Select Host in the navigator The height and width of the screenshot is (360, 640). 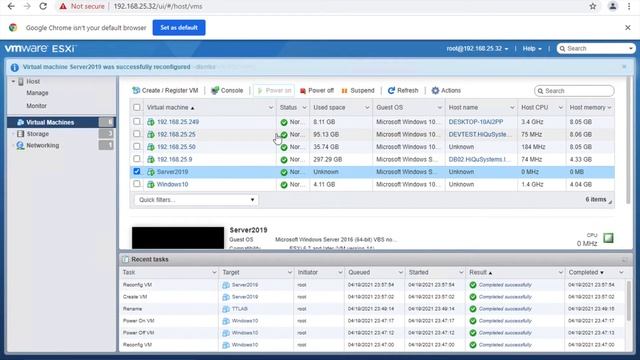tap(33, 82)
